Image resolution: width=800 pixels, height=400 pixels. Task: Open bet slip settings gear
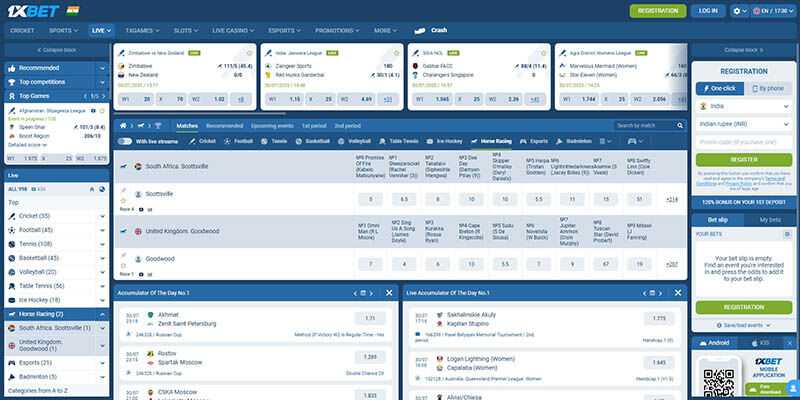[787, 234]
